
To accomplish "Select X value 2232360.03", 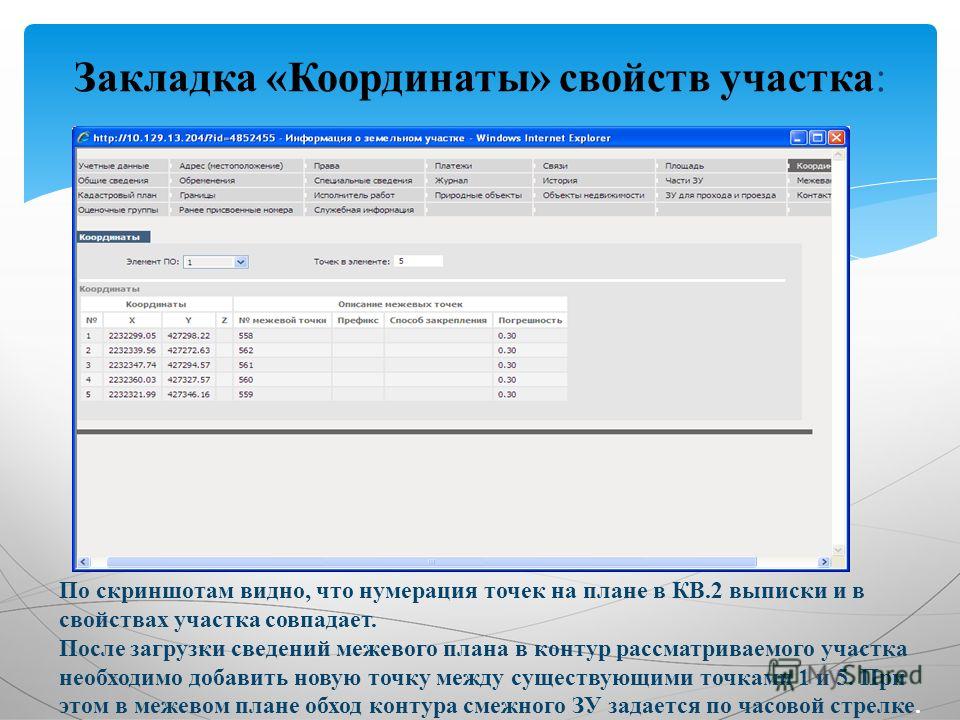I will 132,380.
